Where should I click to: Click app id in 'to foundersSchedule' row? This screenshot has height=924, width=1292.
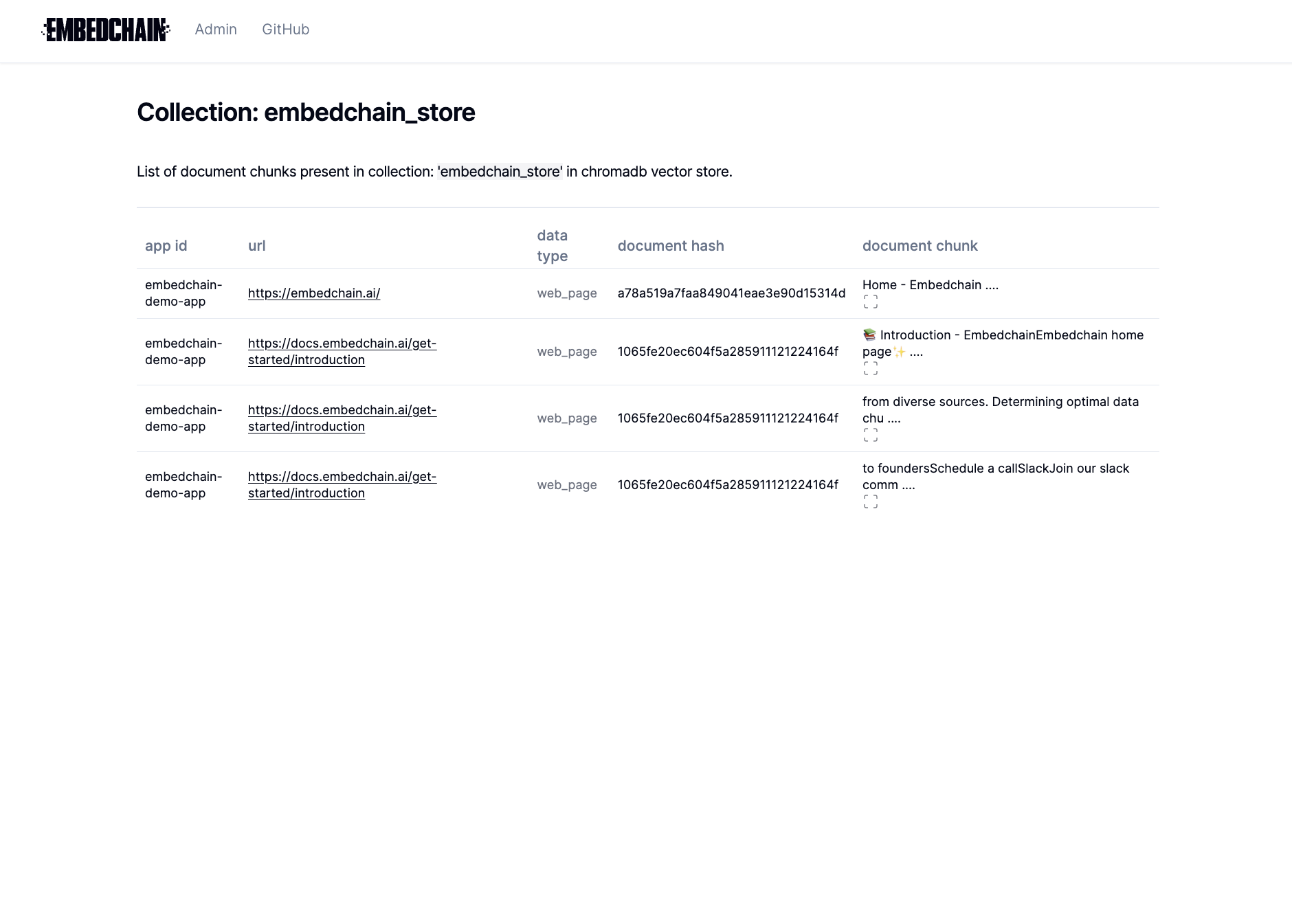(183, 485)
